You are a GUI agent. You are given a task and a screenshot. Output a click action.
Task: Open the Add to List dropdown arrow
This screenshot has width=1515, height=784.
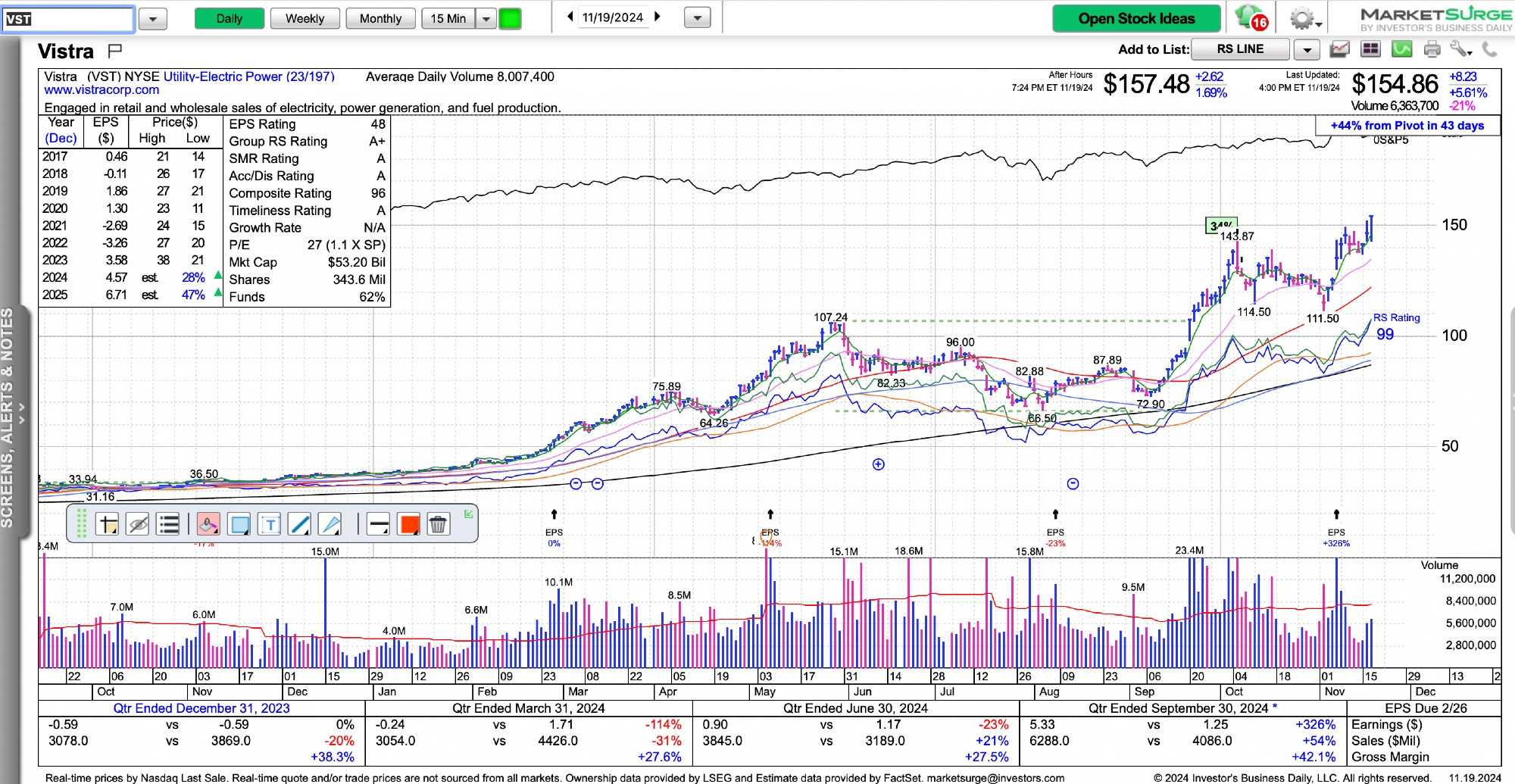pos(1307,50)
